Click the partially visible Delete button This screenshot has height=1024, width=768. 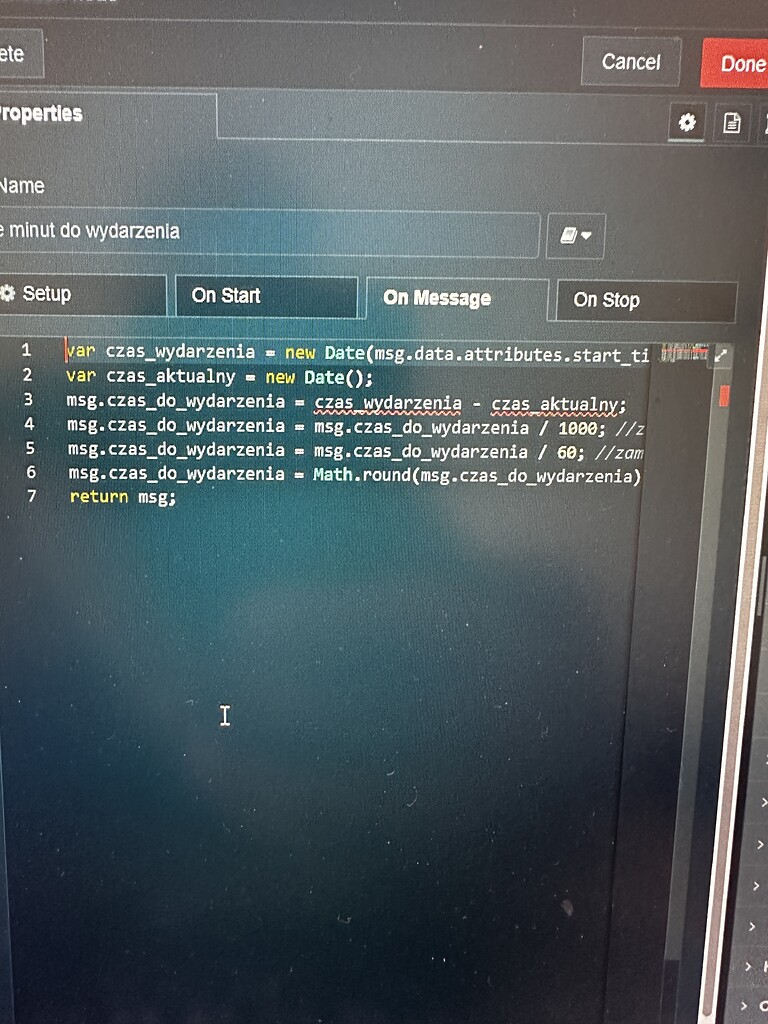(20, 54)
